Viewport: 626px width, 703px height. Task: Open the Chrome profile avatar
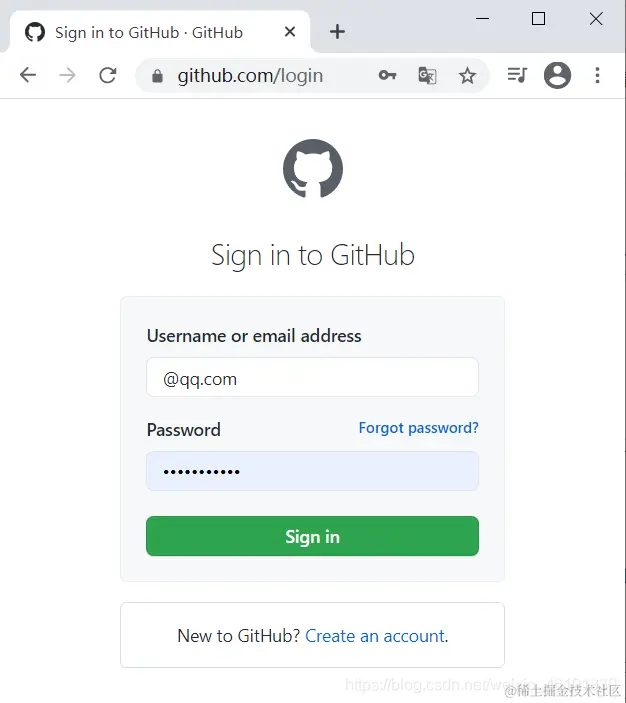(x=557, y=75)
